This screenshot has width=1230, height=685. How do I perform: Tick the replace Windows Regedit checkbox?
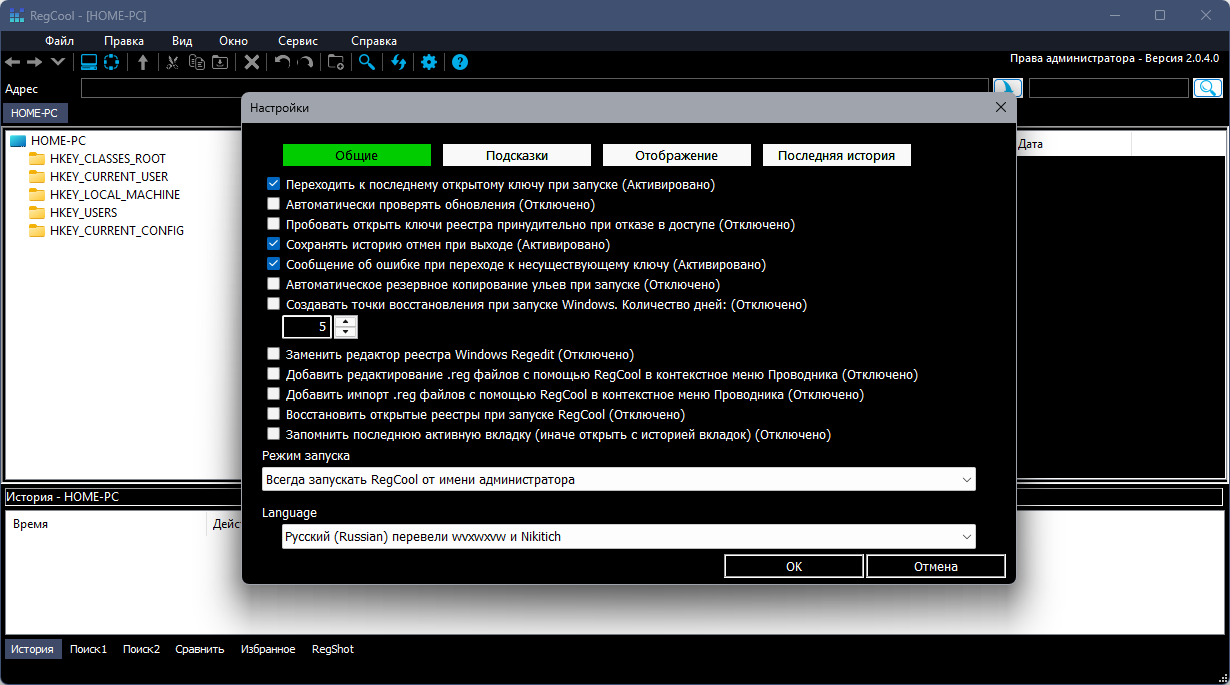point(274,354)
